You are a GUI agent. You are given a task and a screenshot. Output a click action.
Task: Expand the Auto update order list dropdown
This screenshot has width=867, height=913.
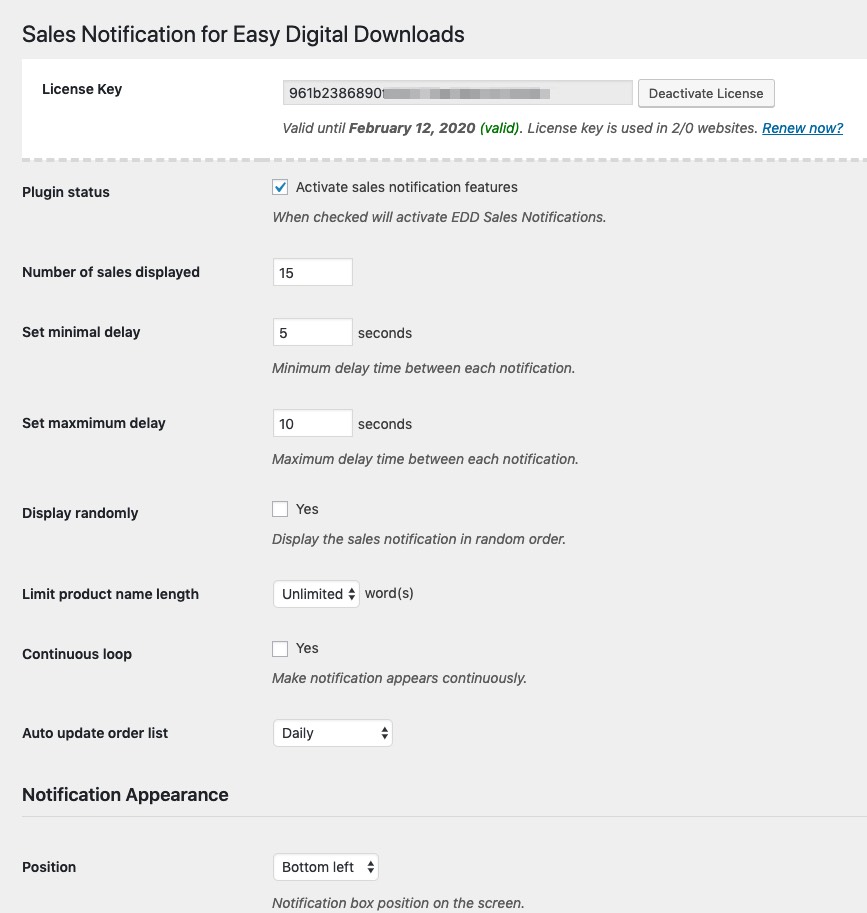332,733
